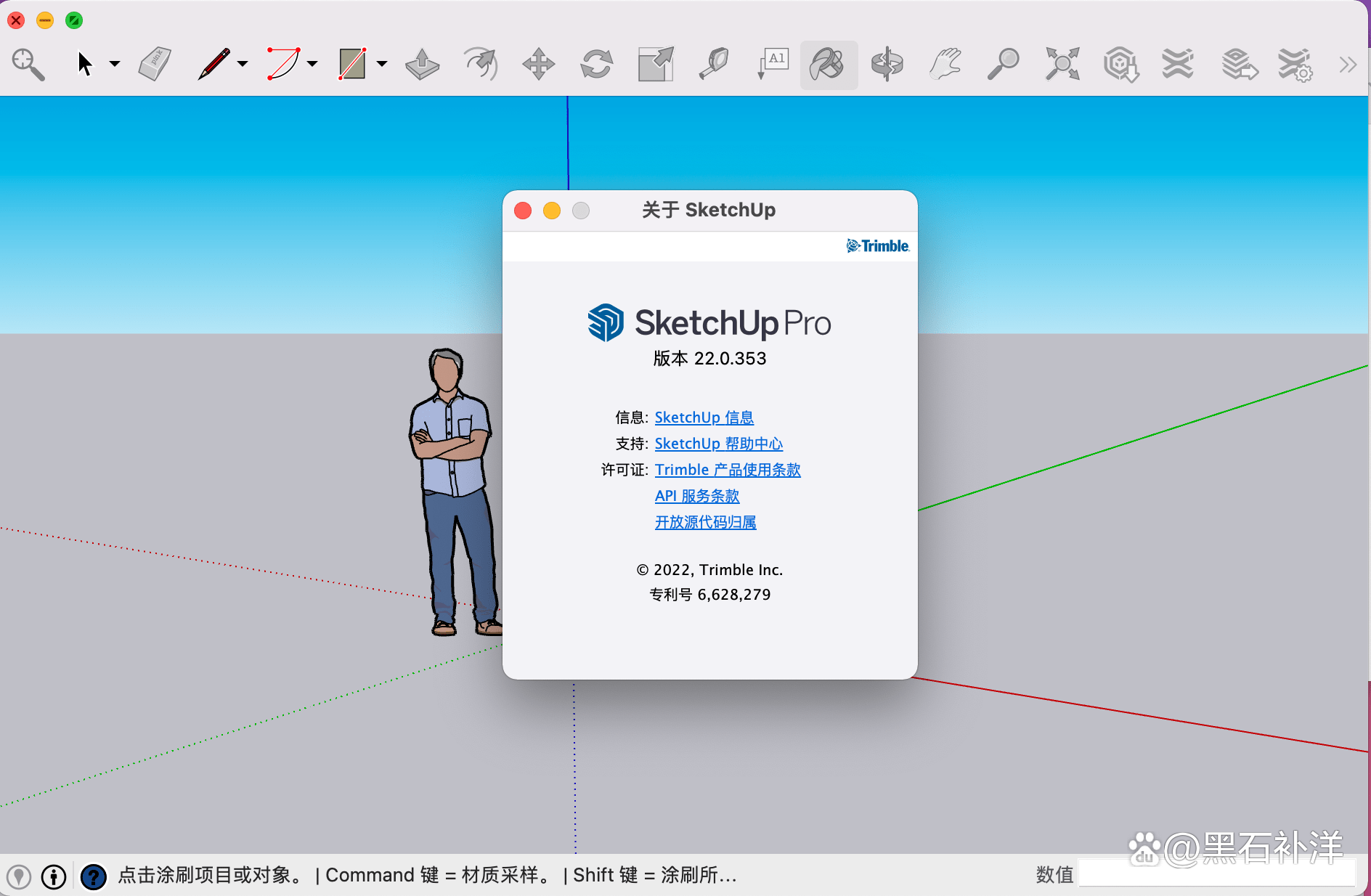Screen dimensions: 1371x896
Task: Click the Paint Bucket tool
Action: pyautogui.click(x=829, y=65)
